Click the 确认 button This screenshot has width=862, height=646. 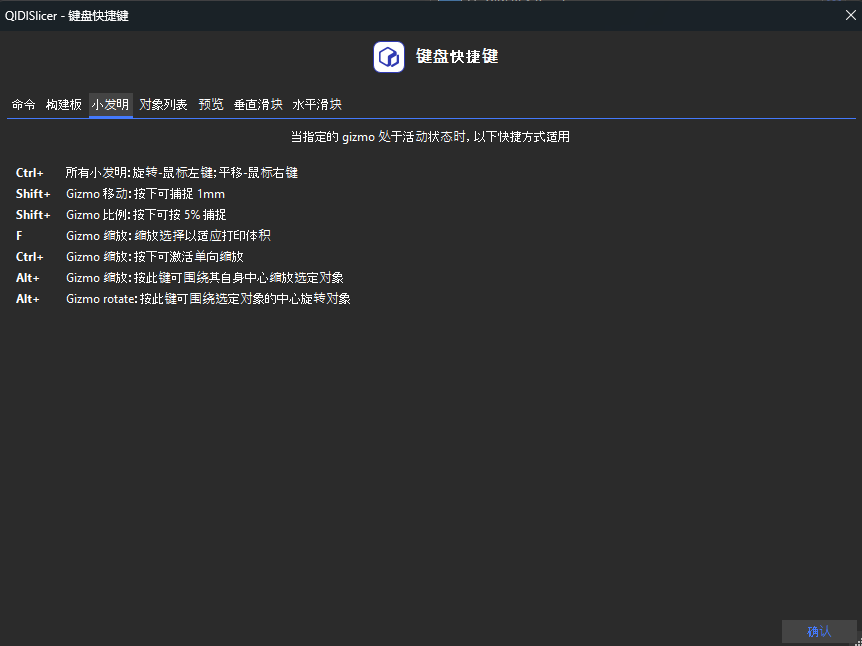(x=819, y=631)
